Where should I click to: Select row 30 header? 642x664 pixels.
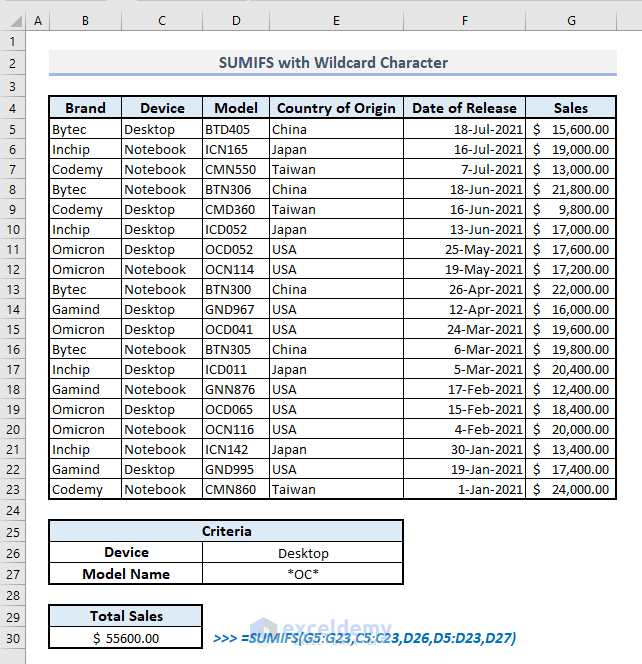(x=12, y=638)
